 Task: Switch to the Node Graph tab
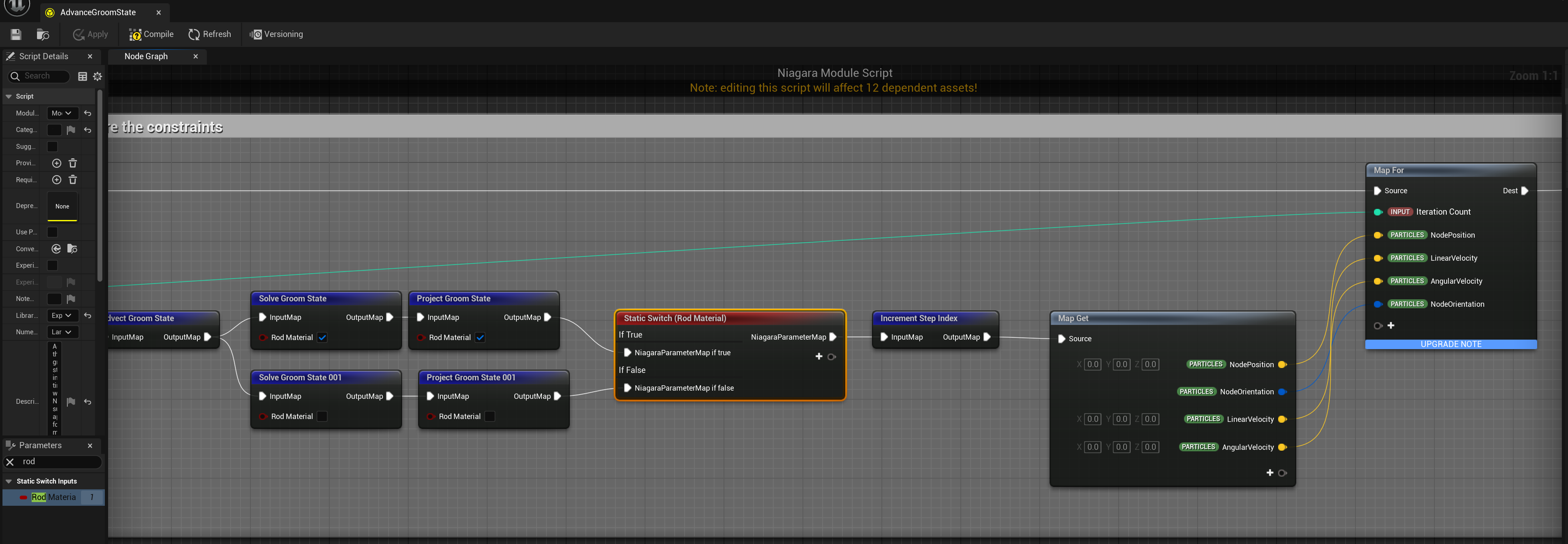tap(146, 57)
